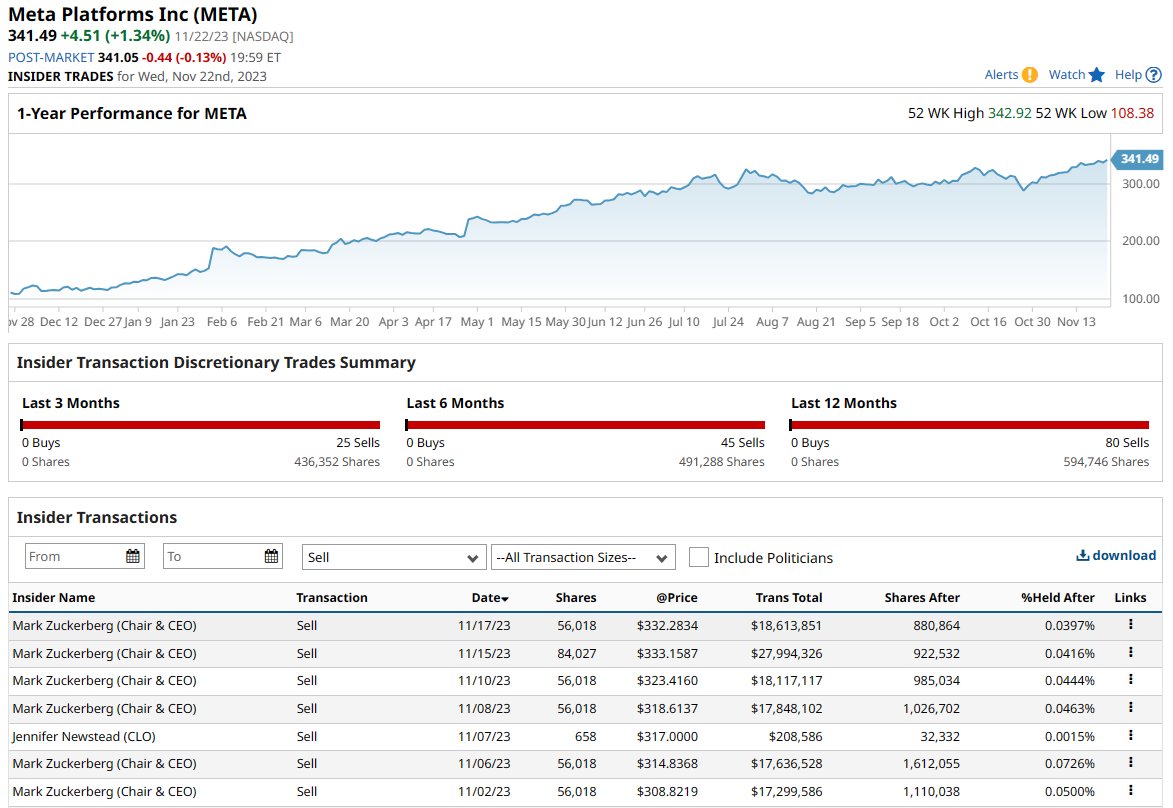This screenshot has height=808, width=1173.
Task: Select the Insider Transactions section header
Action: (95, 518)
